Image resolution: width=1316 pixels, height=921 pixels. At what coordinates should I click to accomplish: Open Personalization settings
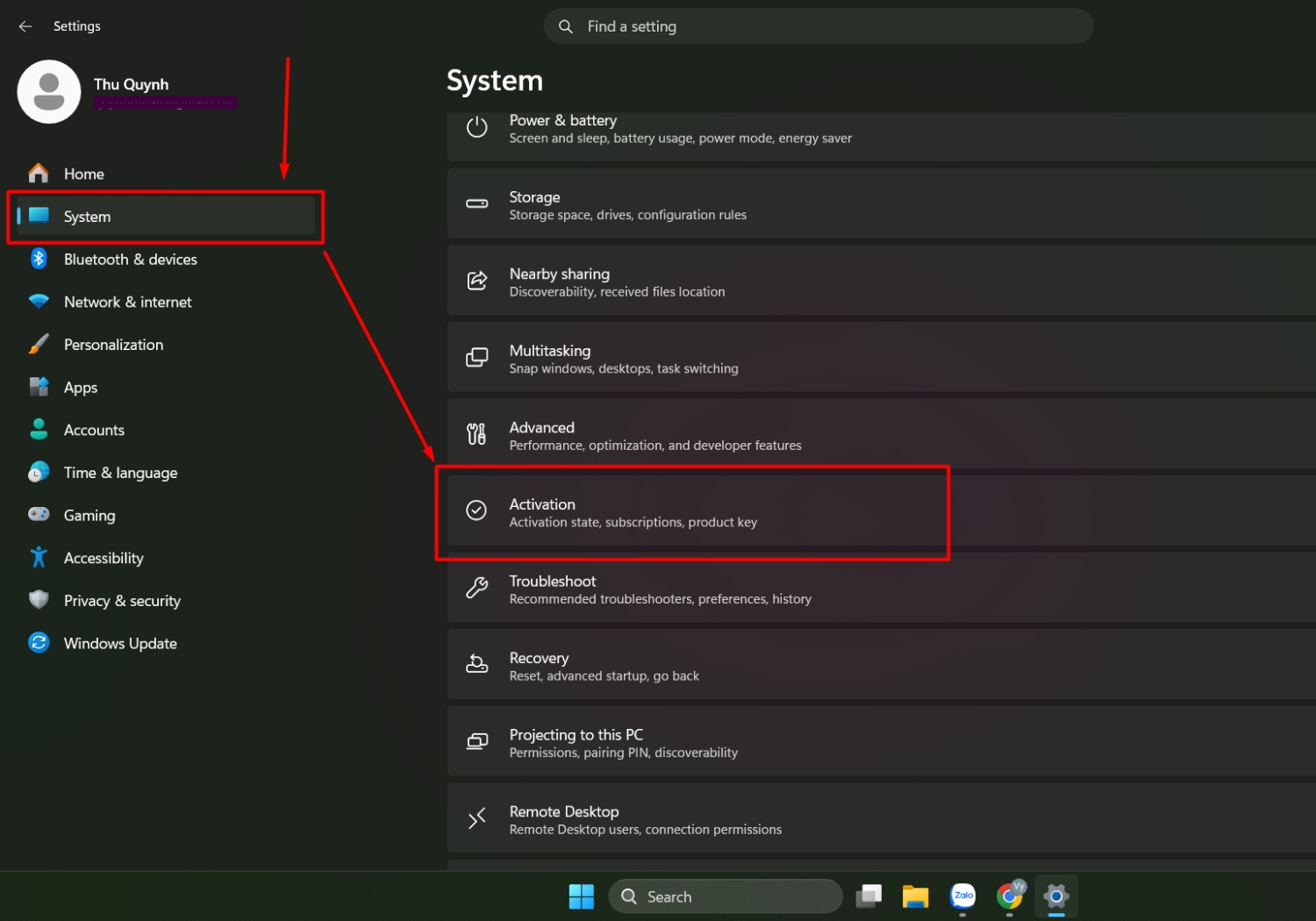[x=166, y=345]
